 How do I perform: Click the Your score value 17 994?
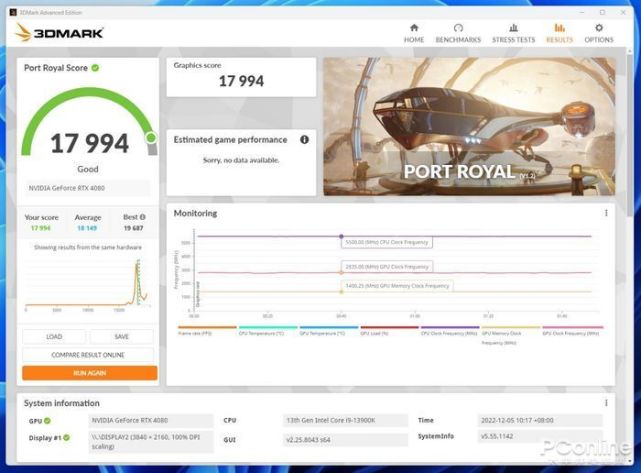tap(41, 228)
